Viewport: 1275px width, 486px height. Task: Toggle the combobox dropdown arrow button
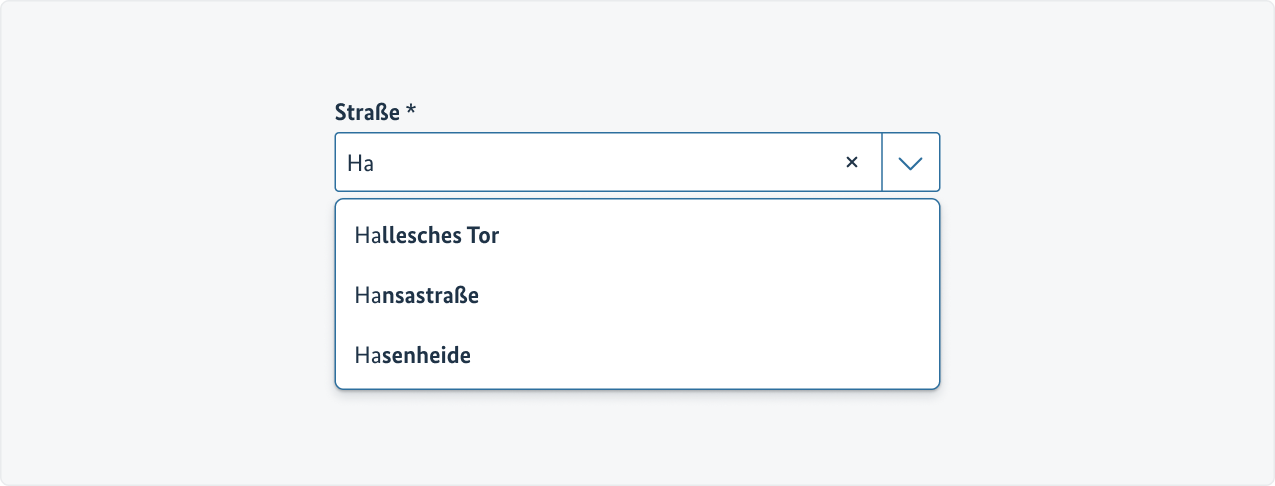pyautogui.click(x=910, y=163)
